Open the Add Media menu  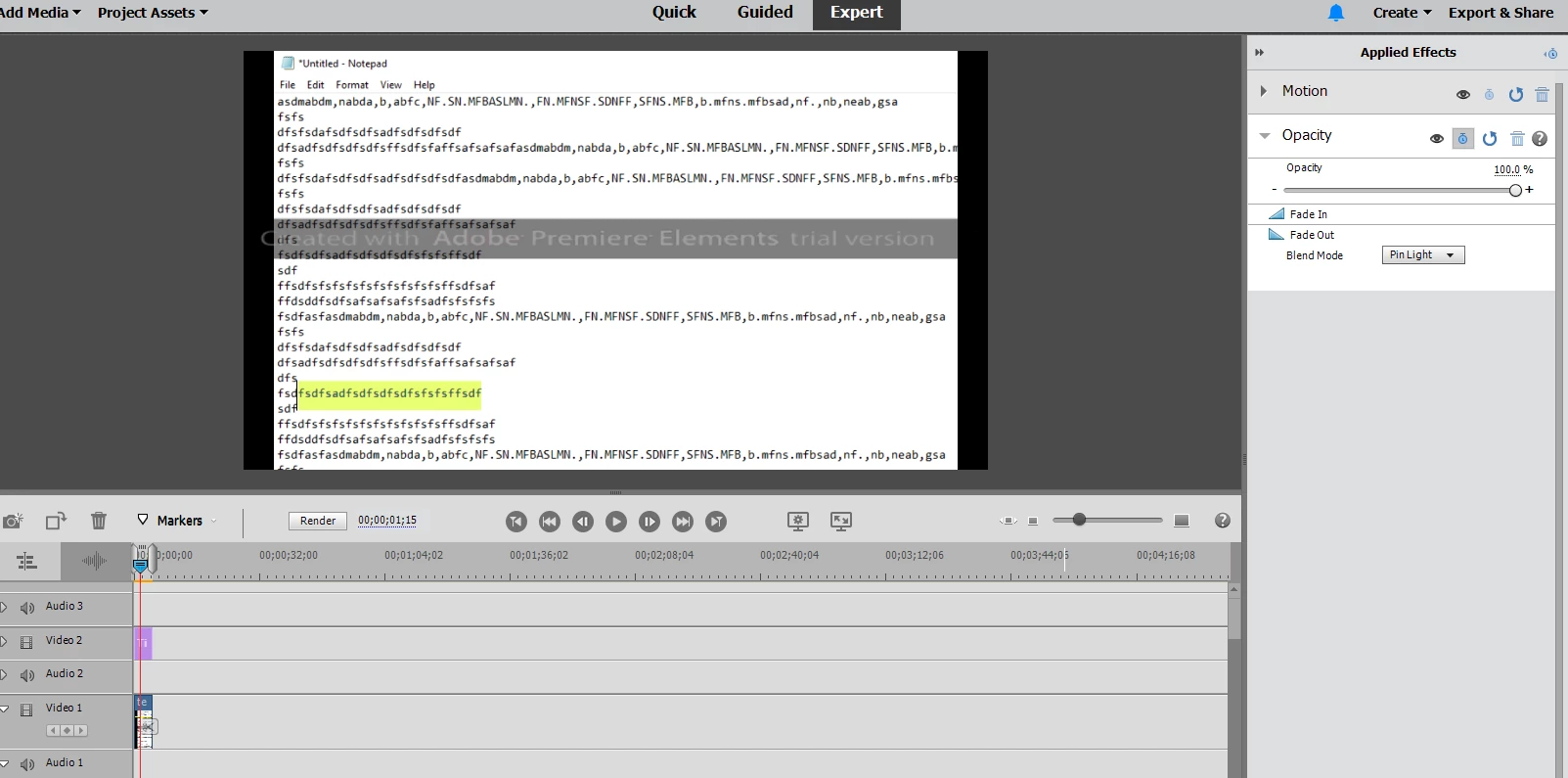pos(40,13)
